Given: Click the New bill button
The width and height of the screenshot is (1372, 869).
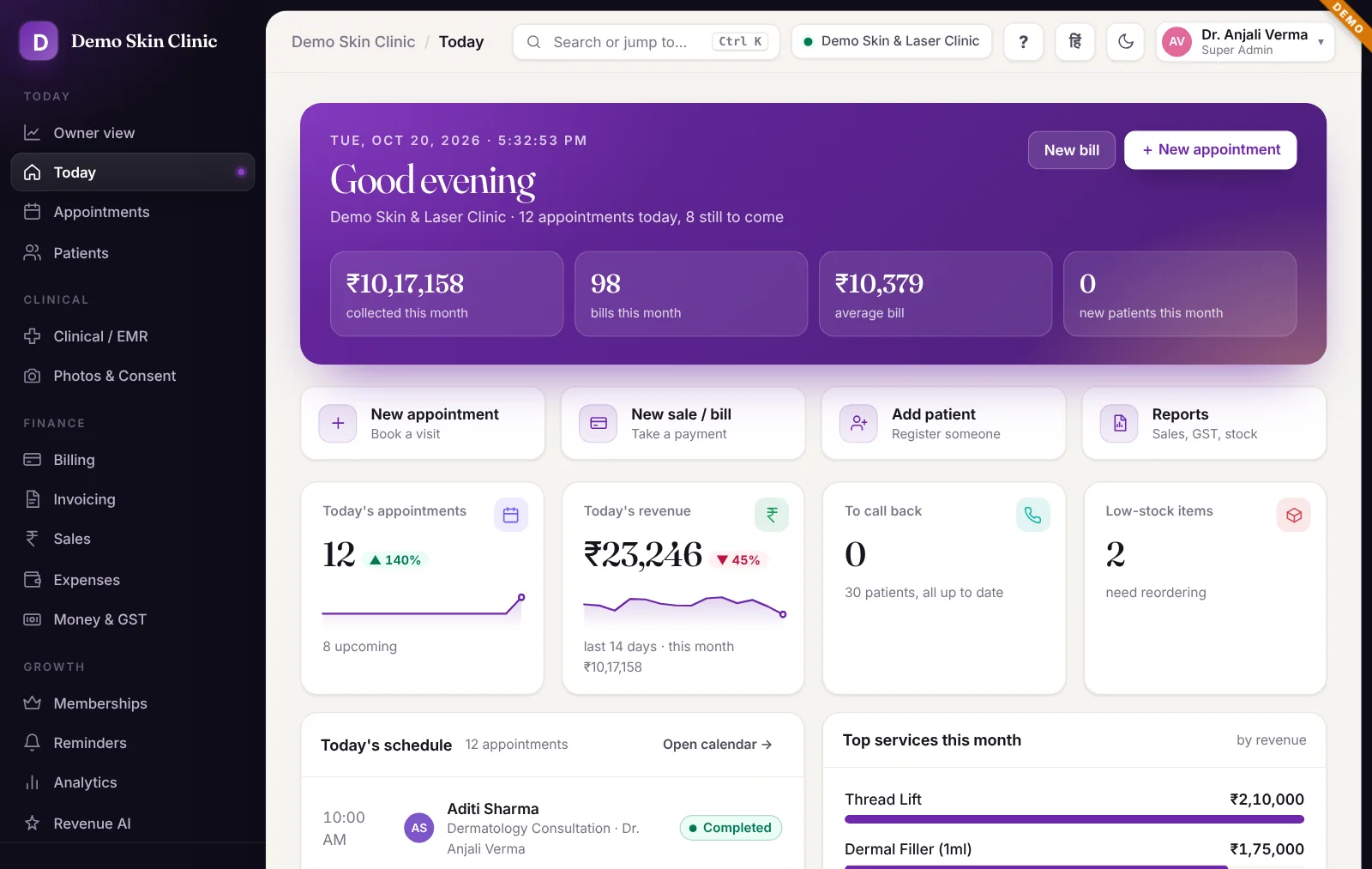Looking at the screenshot, I should tap(1072, 150).
